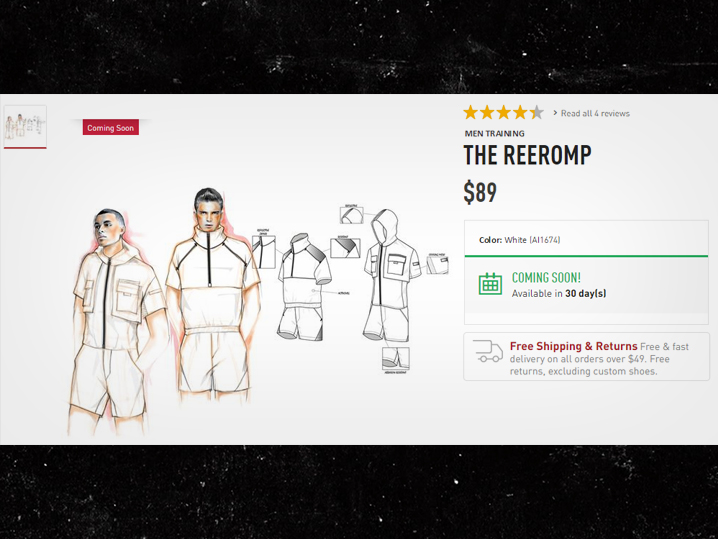The image size is (718, 539).
Task: Click the delivery truck icon
Action: (x=488, y=351)
